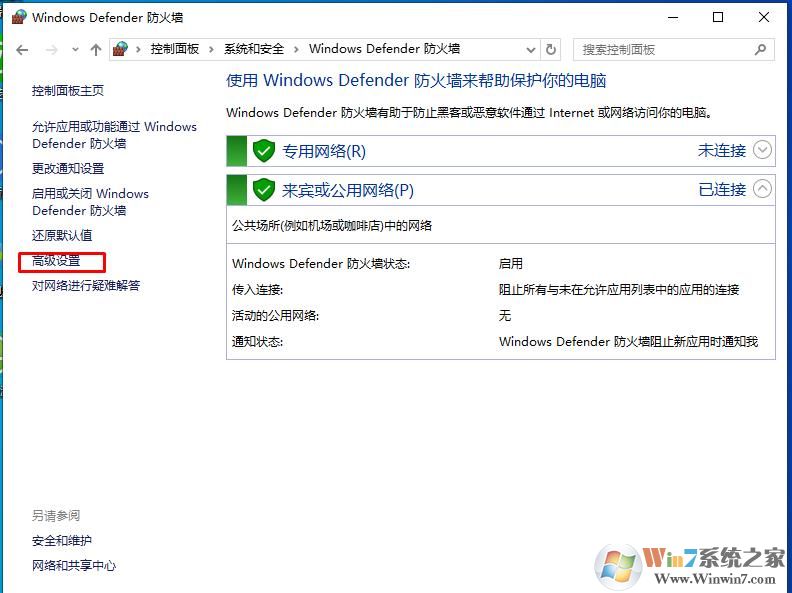Open the address bar history dropdown

coord(530,50)
